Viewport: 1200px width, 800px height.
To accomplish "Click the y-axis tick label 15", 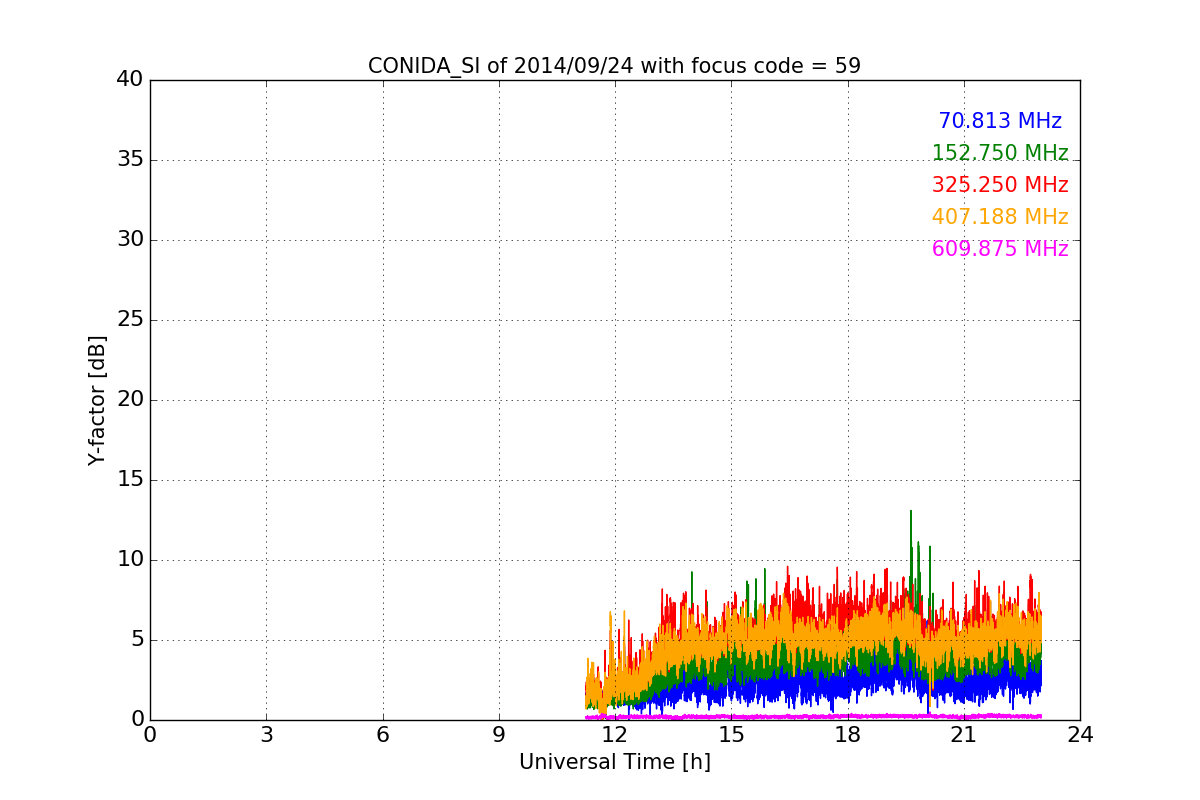I will coord(130,480).
